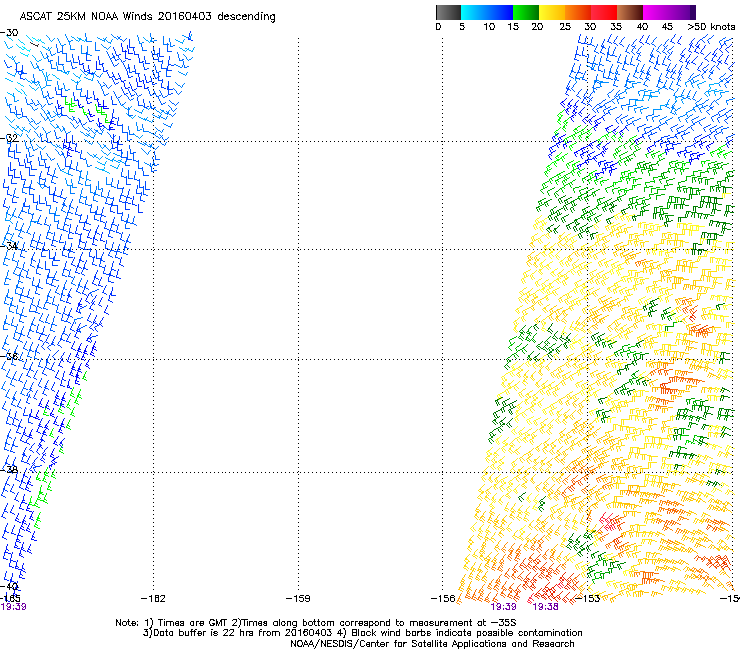Click the yellow 20–25 knots legend segment
Image resolution: width=740 pixels, height=650 pixels.
552,12
